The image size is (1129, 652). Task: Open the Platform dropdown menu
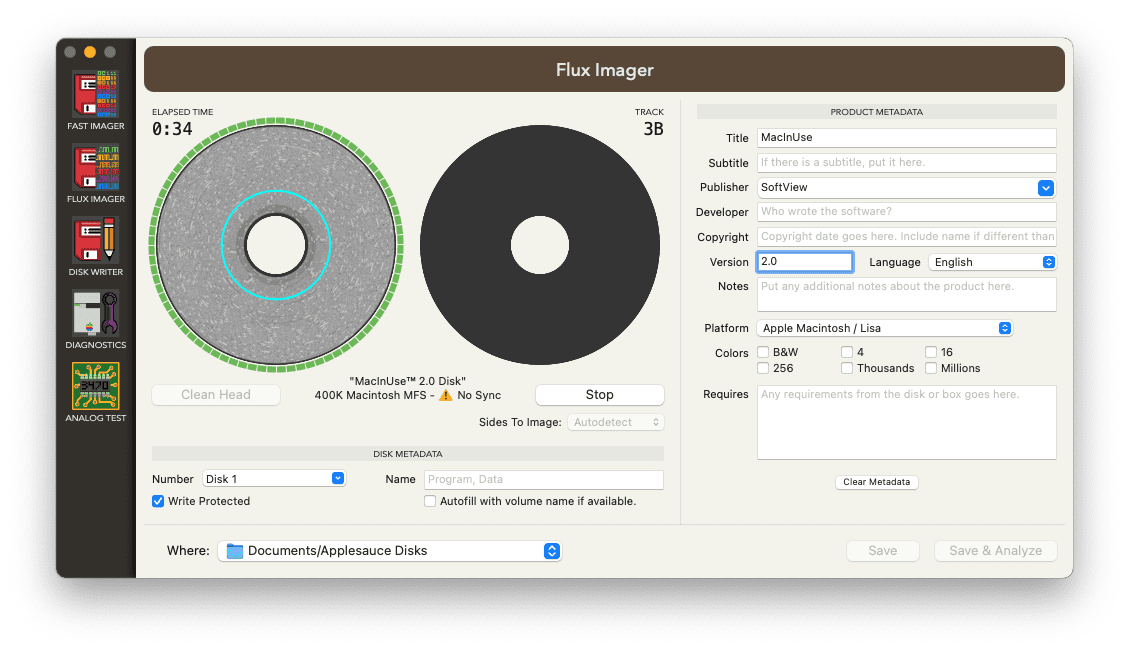(884, 328)
